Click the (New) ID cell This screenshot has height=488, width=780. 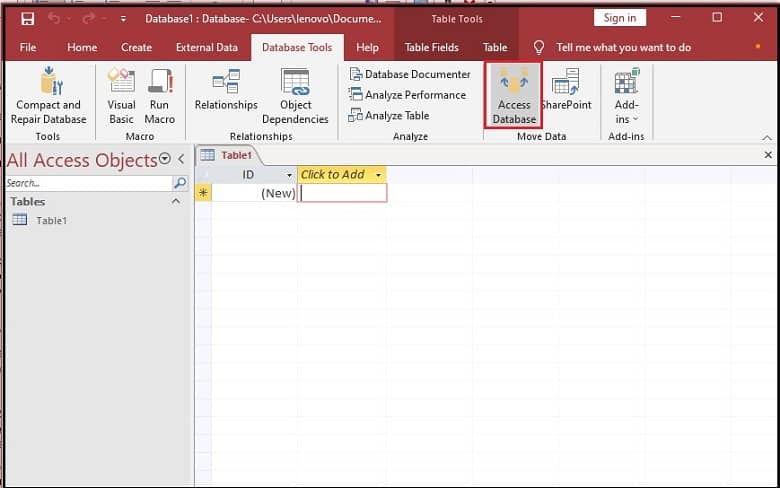tap(254, 193)
